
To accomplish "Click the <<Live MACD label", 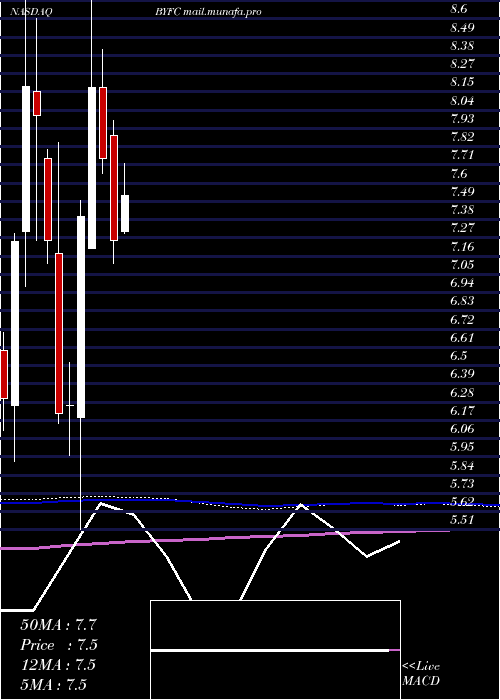I will pyautogui.click(x=421, y=674).
